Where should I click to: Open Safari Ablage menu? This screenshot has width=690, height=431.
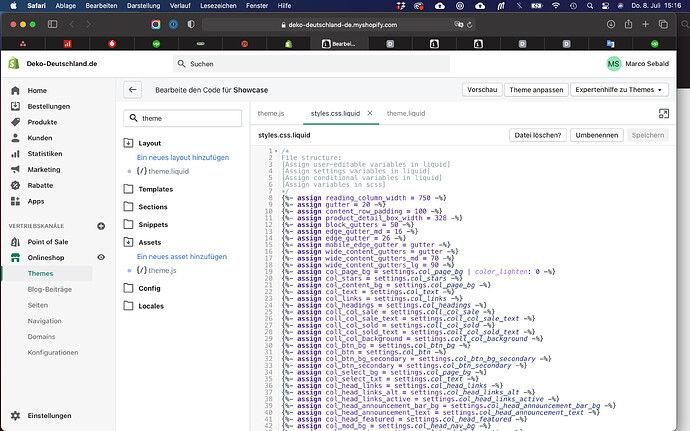pos(66,6)
